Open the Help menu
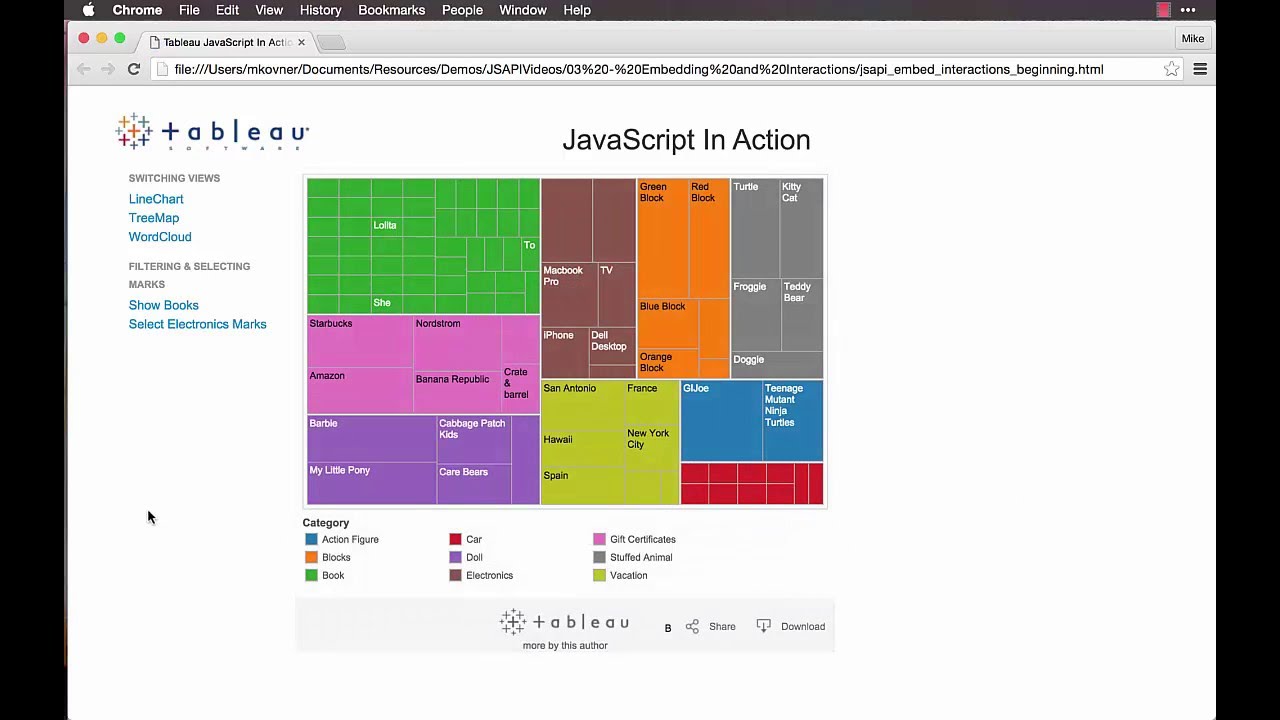Viewport: 1280px width, 720px height. pos(577,10)
